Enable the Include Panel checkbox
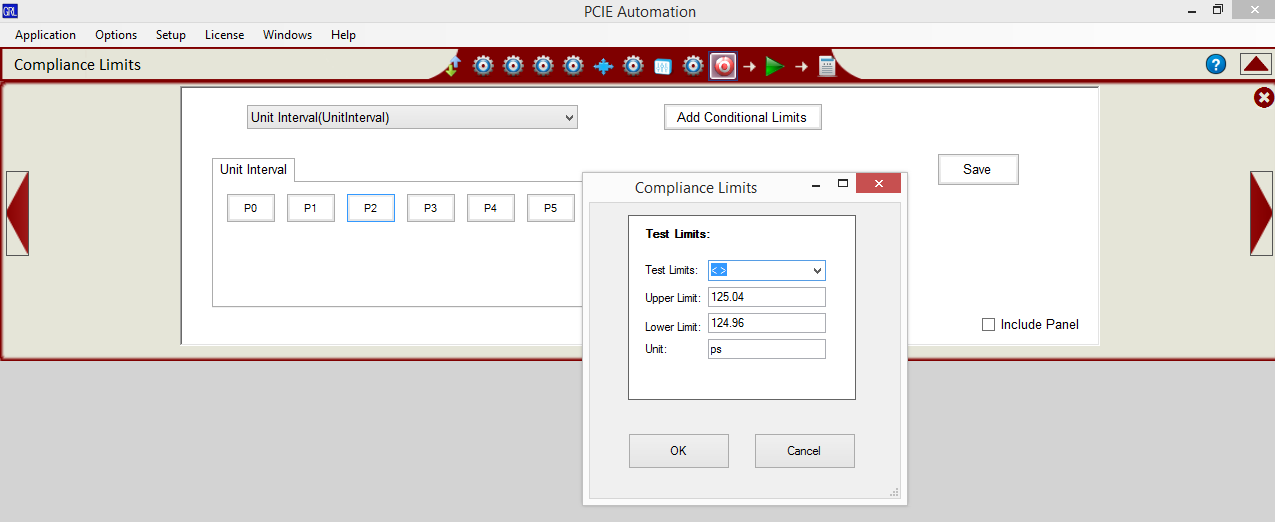1278x522 pixels. pos(988,324)
